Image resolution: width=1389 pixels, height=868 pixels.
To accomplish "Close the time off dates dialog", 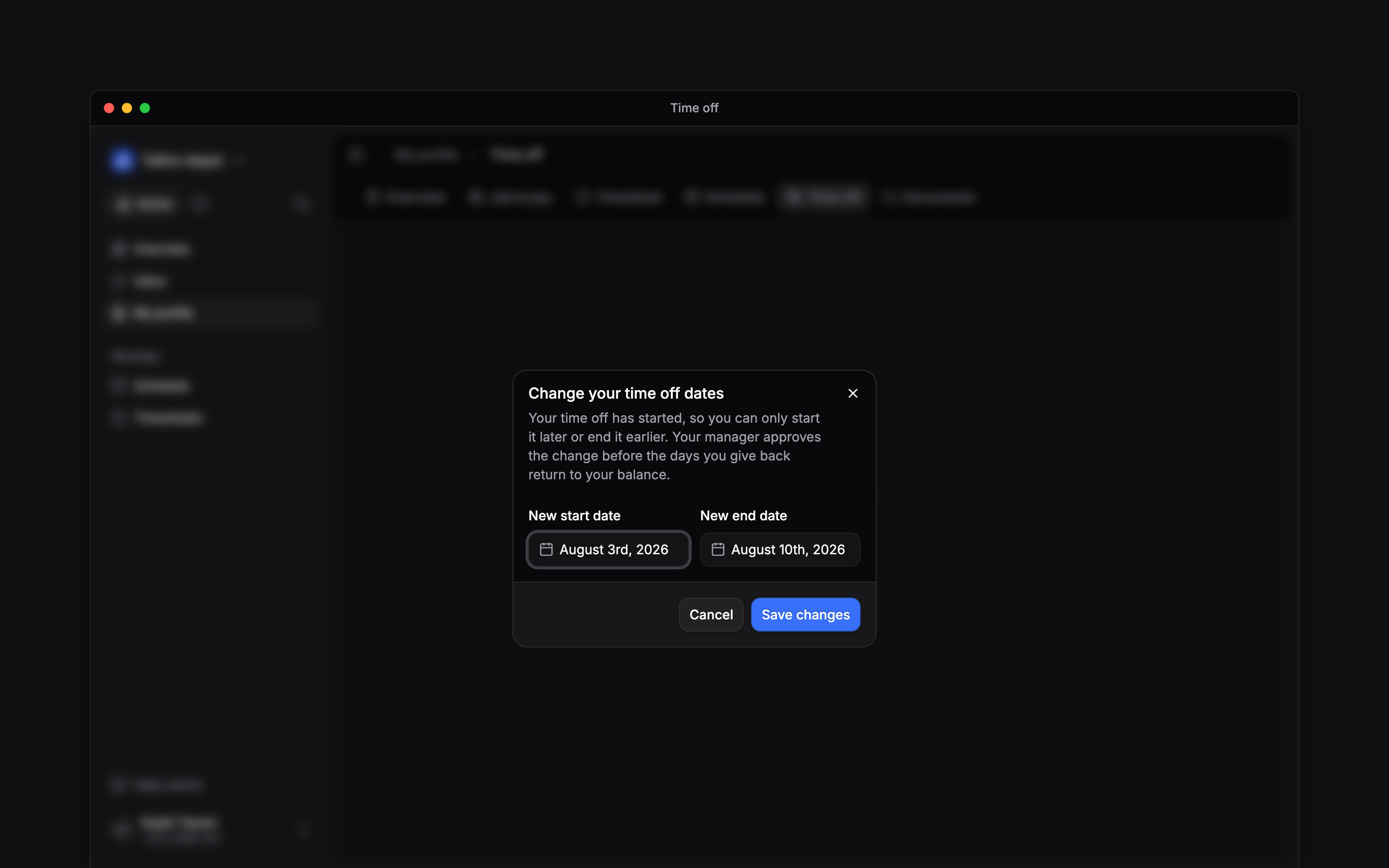I will pos(853,393).
